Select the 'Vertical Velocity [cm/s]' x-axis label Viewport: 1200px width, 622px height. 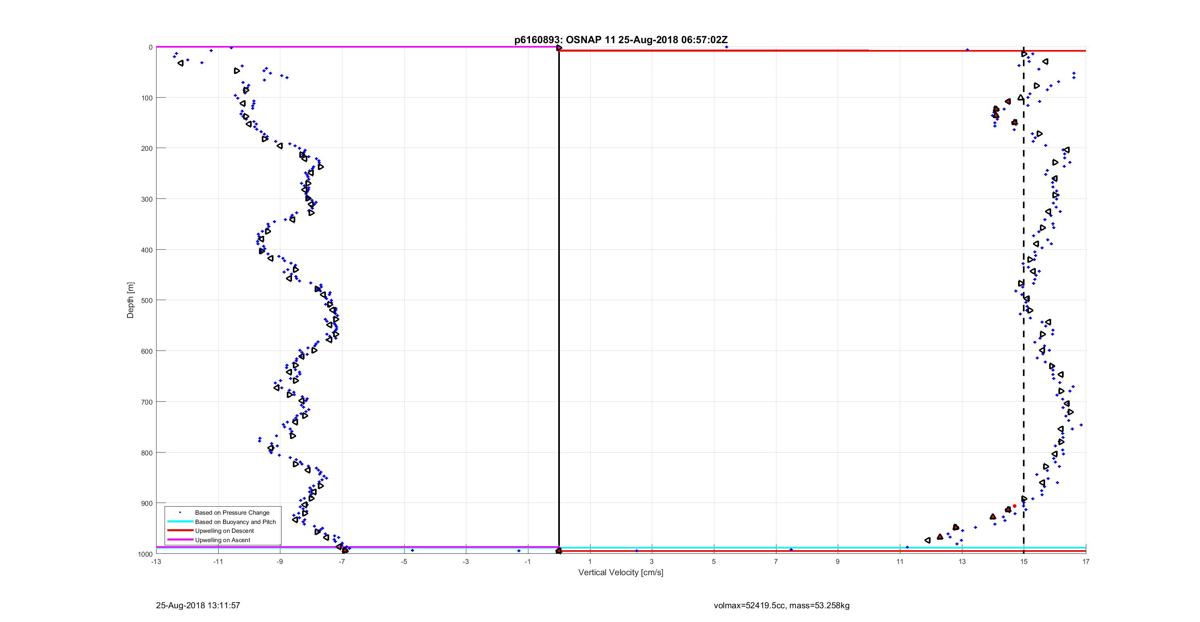pos(620,573)
